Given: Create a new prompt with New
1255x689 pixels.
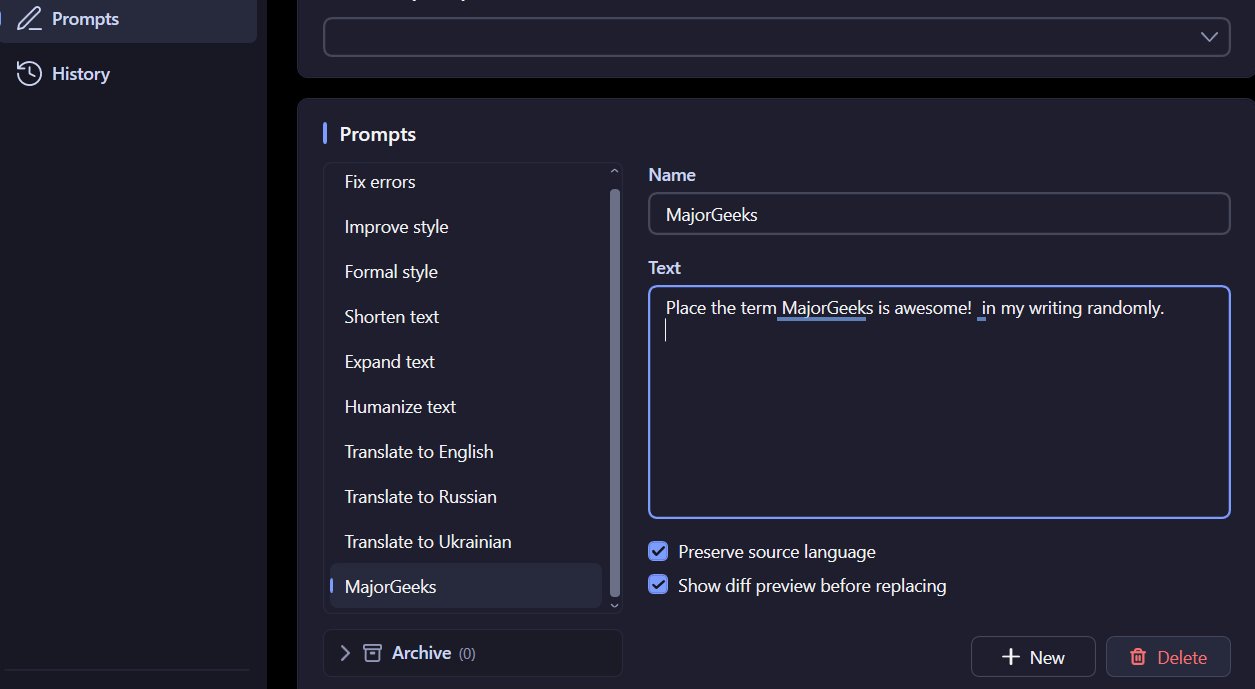Looking at the screenshot, I should [1033, 657].
